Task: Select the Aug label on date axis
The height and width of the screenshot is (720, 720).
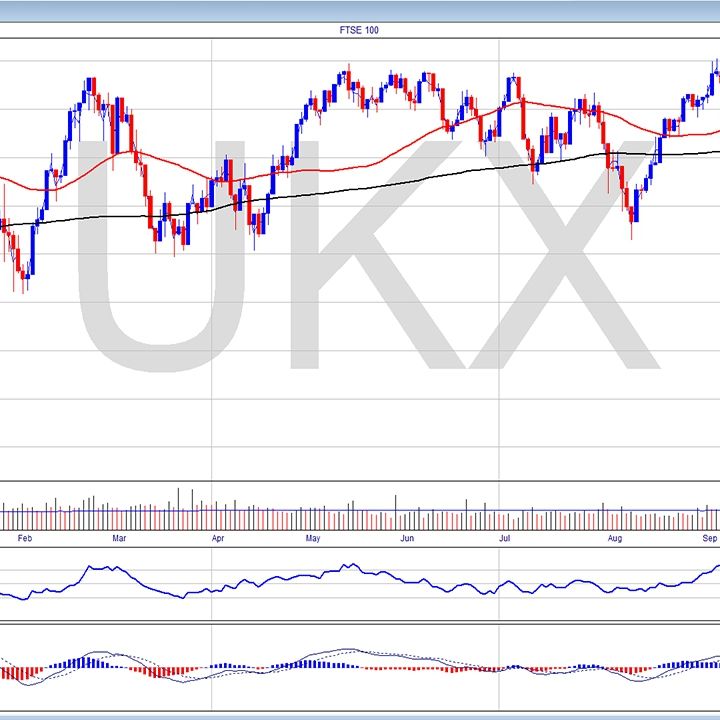Action: pyautogui.click(x=615, y=539)
